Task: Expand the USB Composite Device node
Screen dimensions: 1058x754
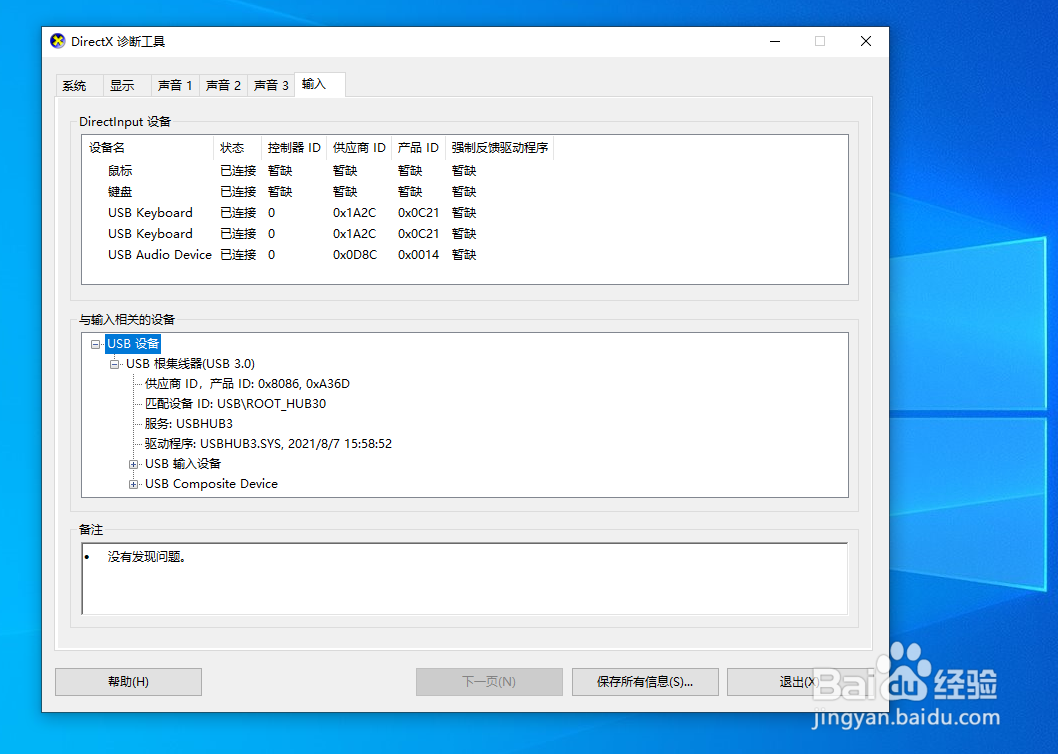Action: coord(134,485)
